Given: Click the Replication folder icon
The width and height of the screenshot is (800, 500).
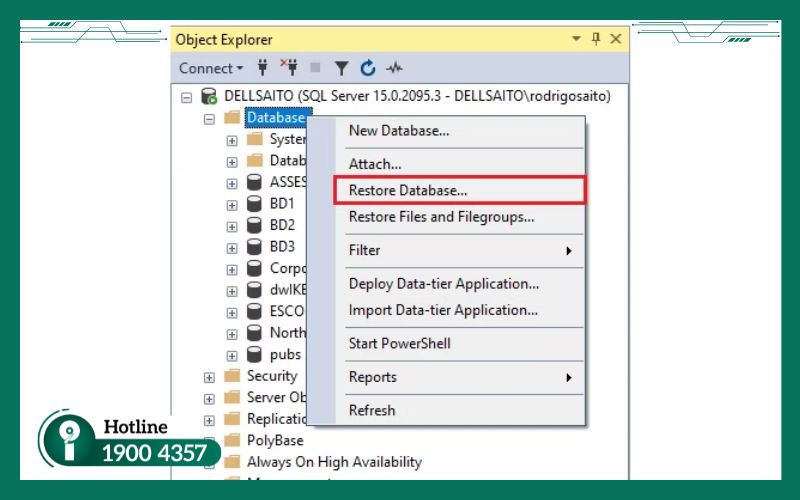Looking at the screenshot, I should click(232, 419).
